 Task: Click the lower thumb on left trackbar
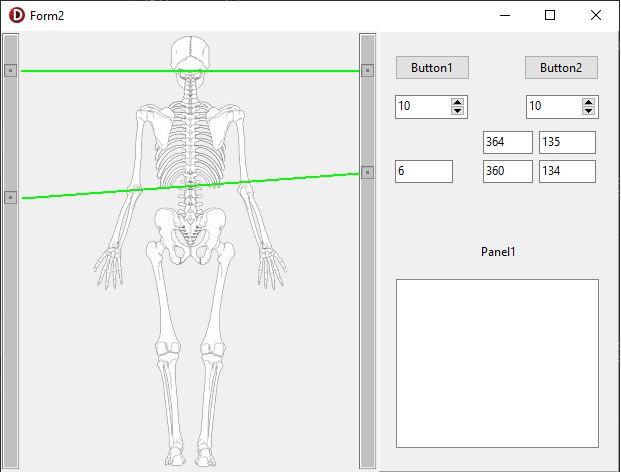click(11, 197)
